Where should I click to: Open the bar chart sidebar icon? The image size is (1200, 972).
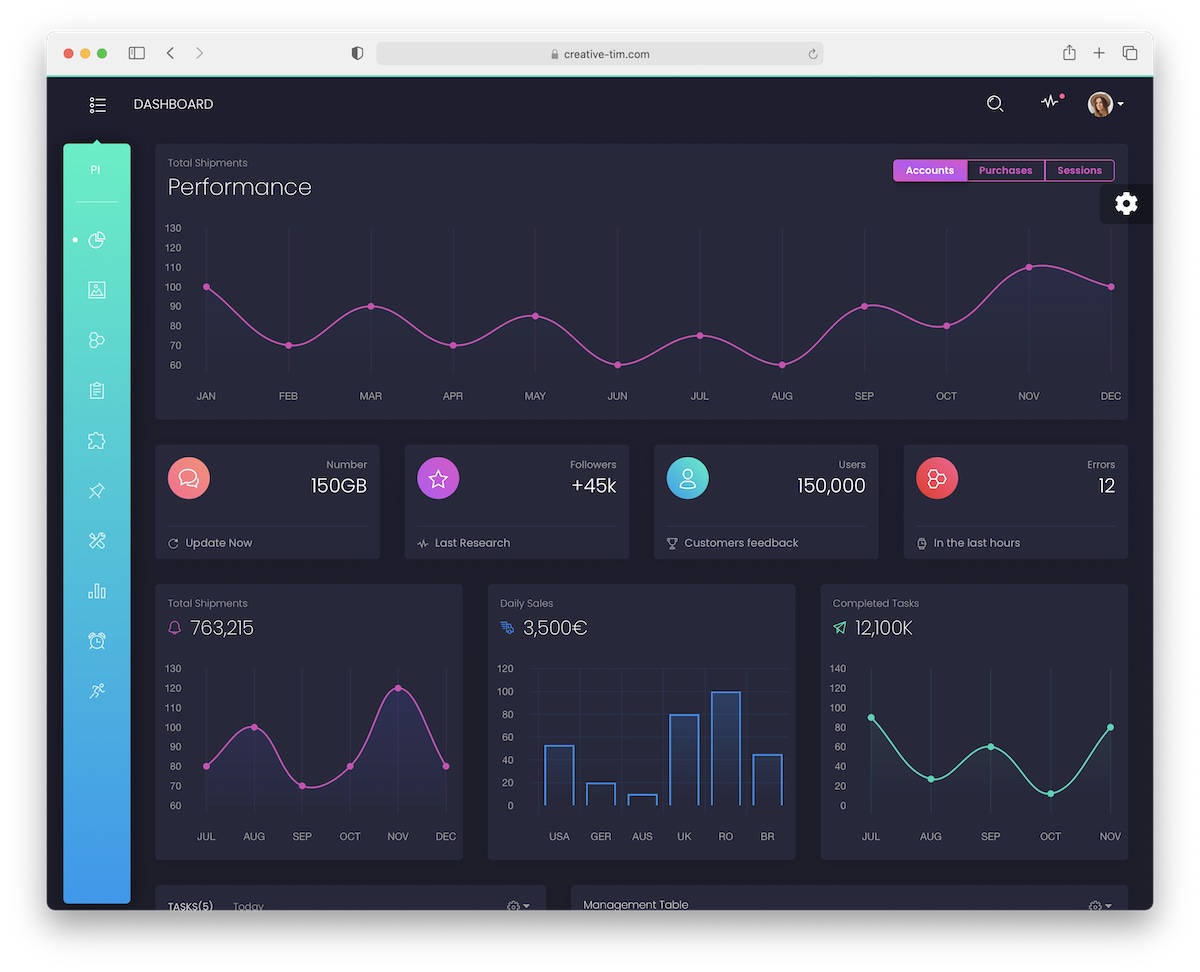(97, 591)
